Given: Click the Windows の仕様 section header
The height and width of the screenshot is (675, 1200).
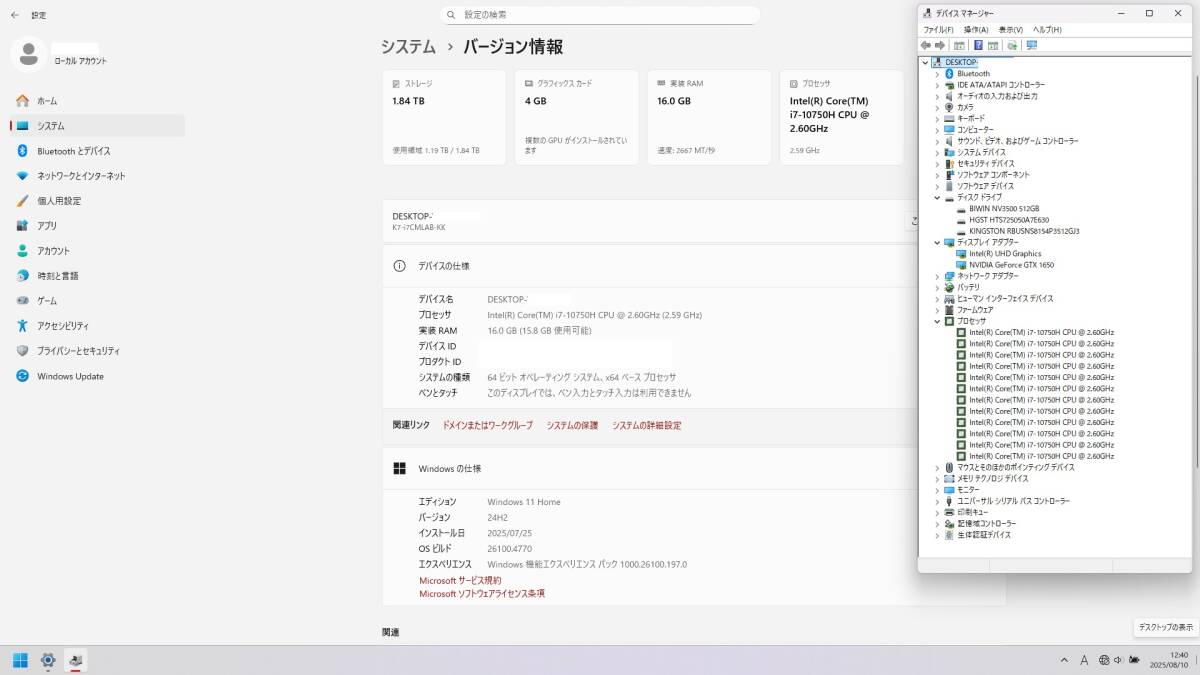Looking at the screenshot, I should pyautogui.click(x=694, y=468).
